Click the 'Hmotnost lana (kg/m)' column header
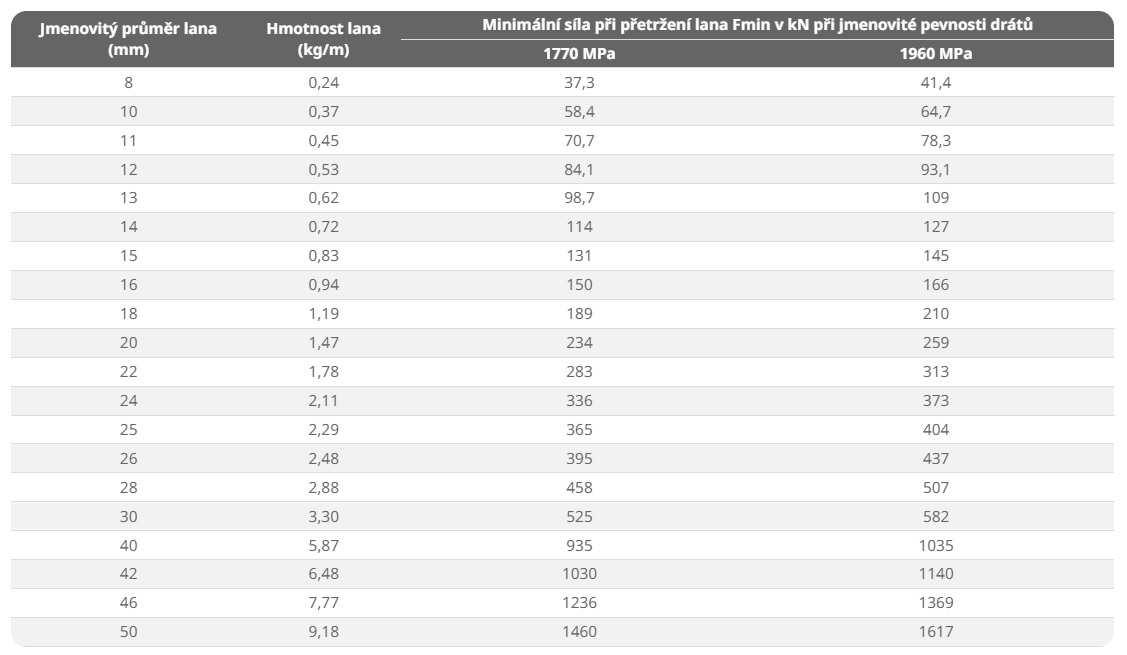This screenshot has height=655, width=1127. click(323, 39)
